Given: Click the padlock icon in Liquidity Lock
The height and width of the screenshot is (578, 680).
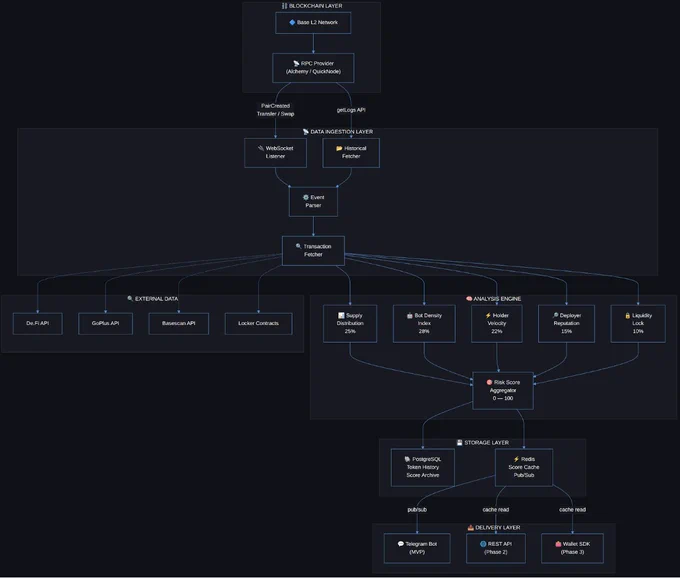Looking at the screenshot, I should tap(628, 315).
